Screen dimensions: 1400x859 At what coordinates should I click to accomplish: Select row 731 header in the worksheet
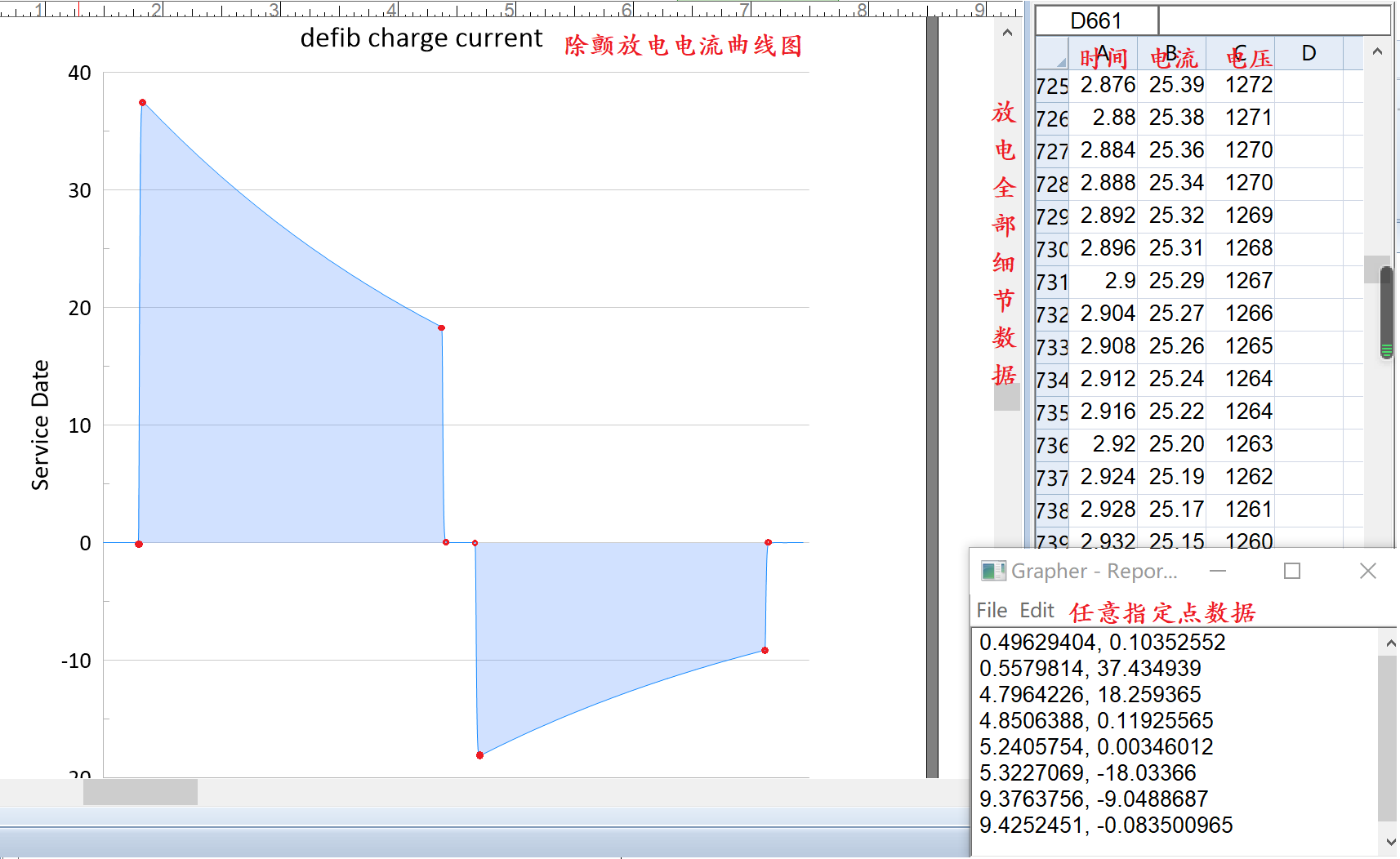pyautogui.click(x=1051, y=282)
